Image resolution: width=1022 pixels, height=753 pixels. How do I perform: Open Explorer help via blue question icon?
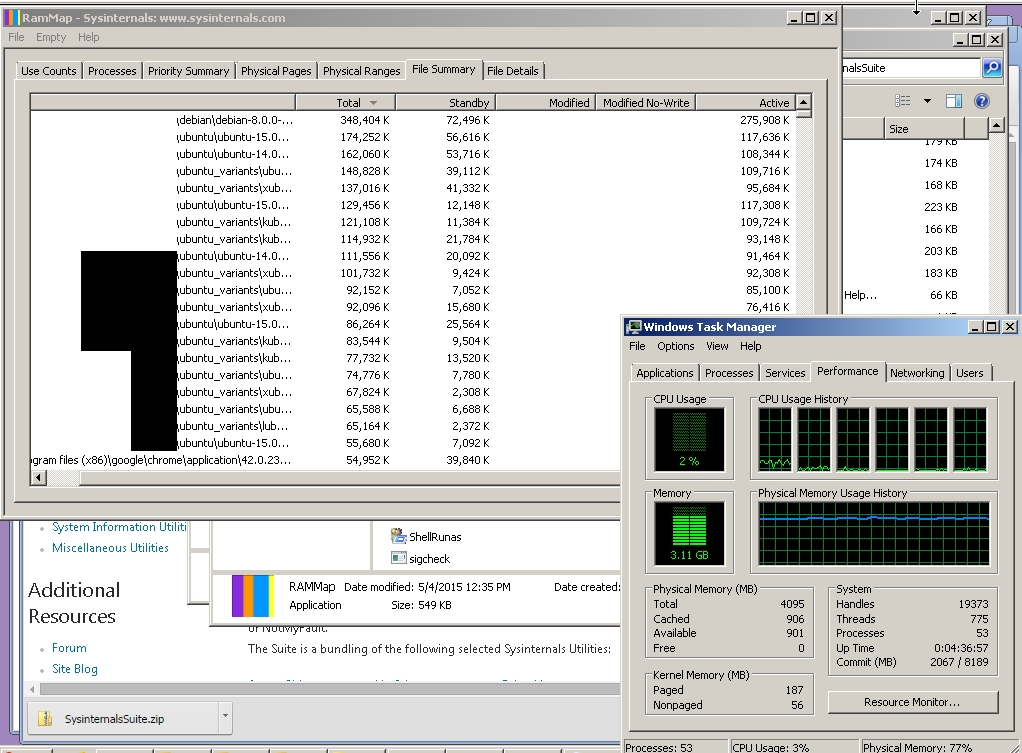pos(982,101)
